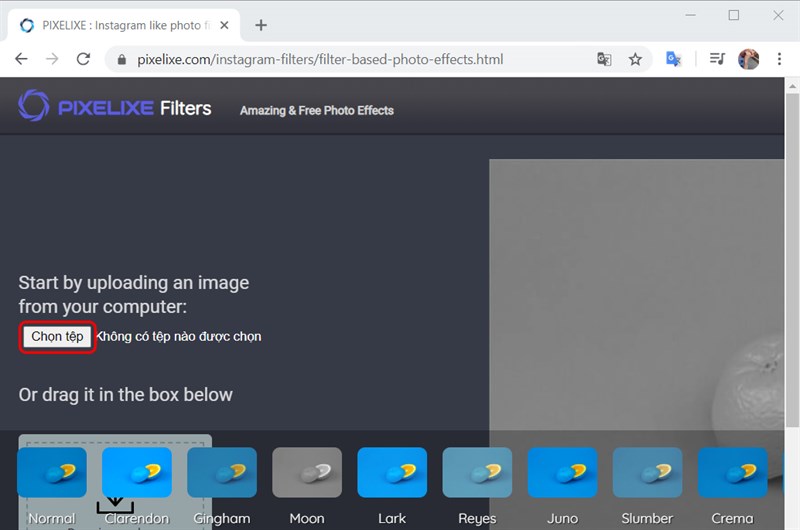Apply the Gingham filter thumbnail

(222, 472)
